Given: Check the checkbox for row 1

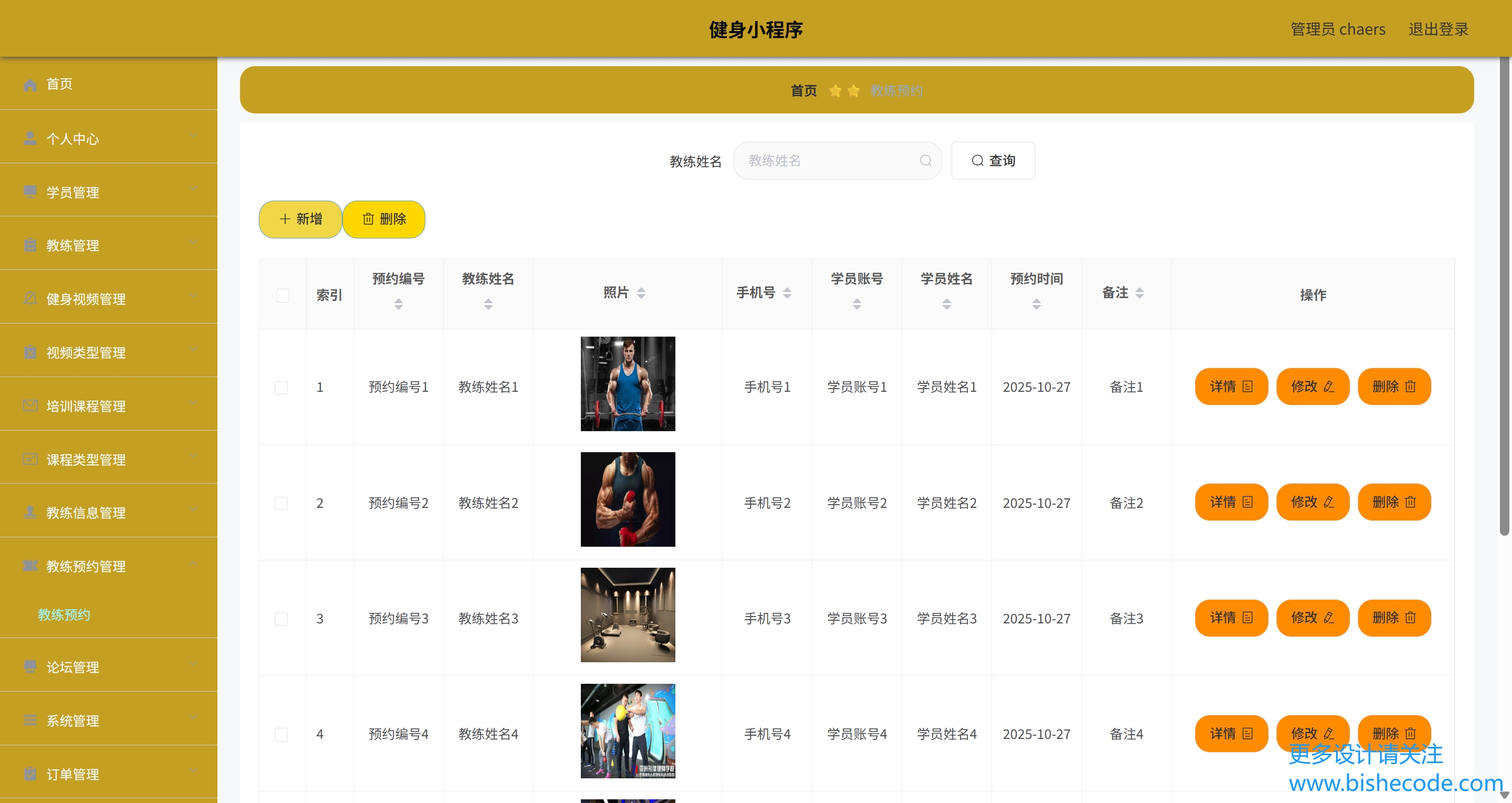Looking at the screenshot, I should (281, 388).
